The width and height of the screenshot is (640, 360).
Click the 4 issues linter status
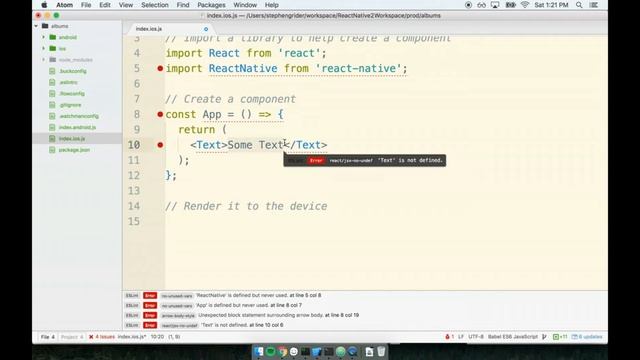click(102, 337)
